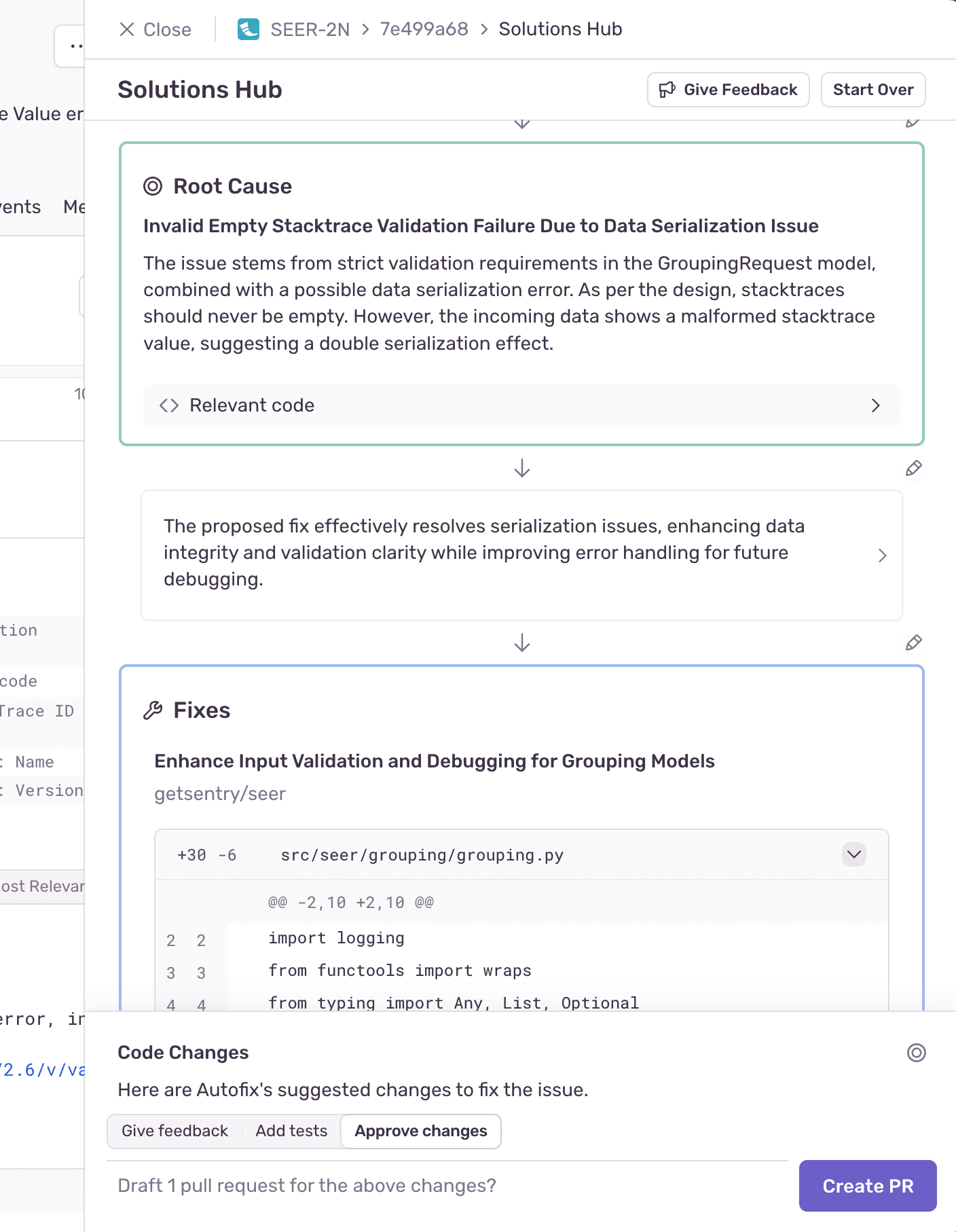Open Give Feedback in the header

[x=728, y=90]
